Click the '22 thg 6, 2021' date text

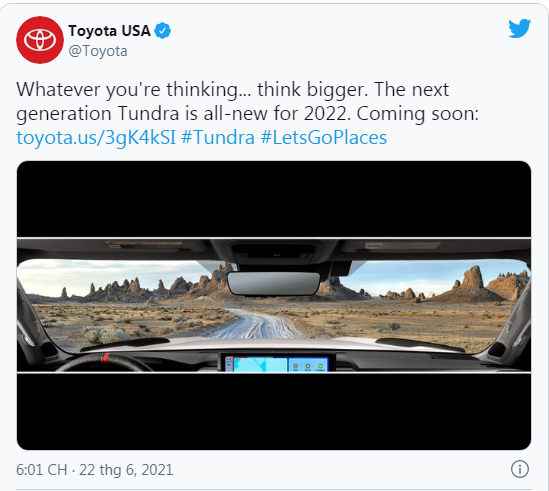click(126, 470)
